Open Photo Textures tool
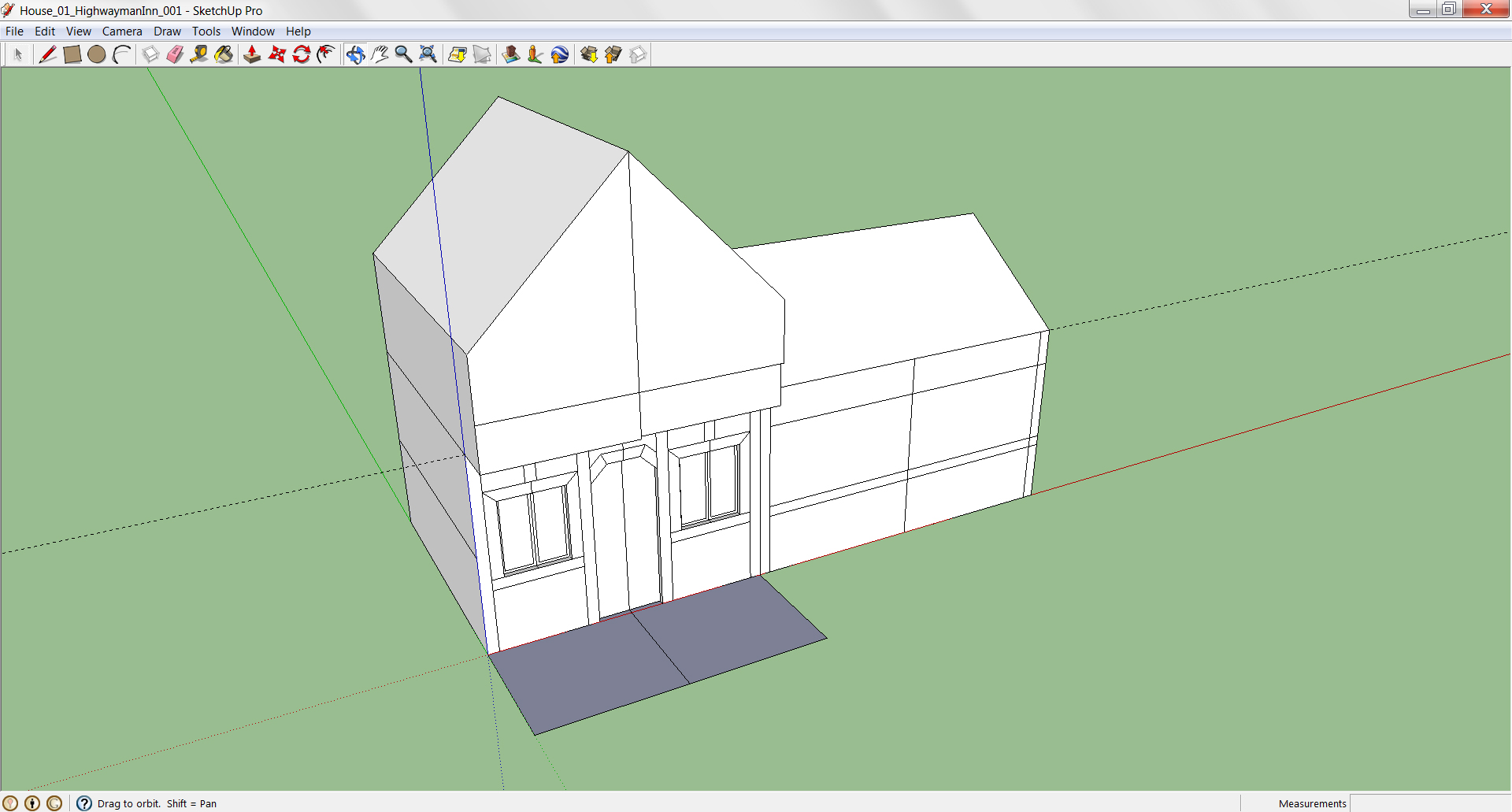Image resolution: width=1512 pixels, height=812 pixels. click(535, 54)
